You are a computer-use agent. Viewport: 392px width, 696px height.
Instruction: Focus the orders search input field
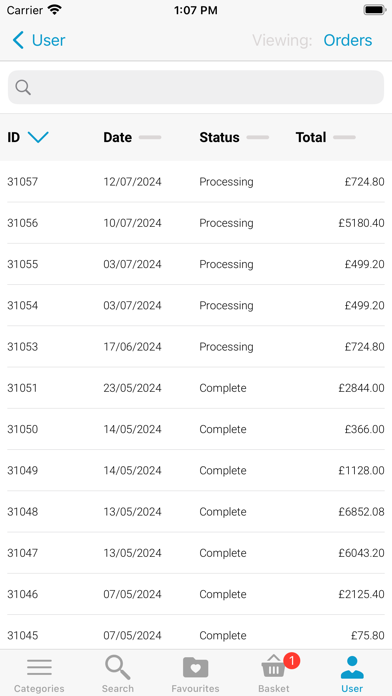pyautogui.click(x=196, y=87)
